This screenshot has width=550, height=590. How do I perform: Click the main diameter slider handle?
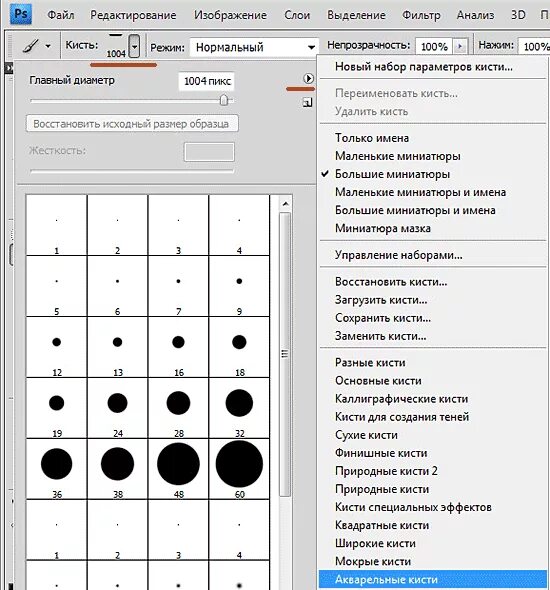pyautogui.click(x=224, y=100)
